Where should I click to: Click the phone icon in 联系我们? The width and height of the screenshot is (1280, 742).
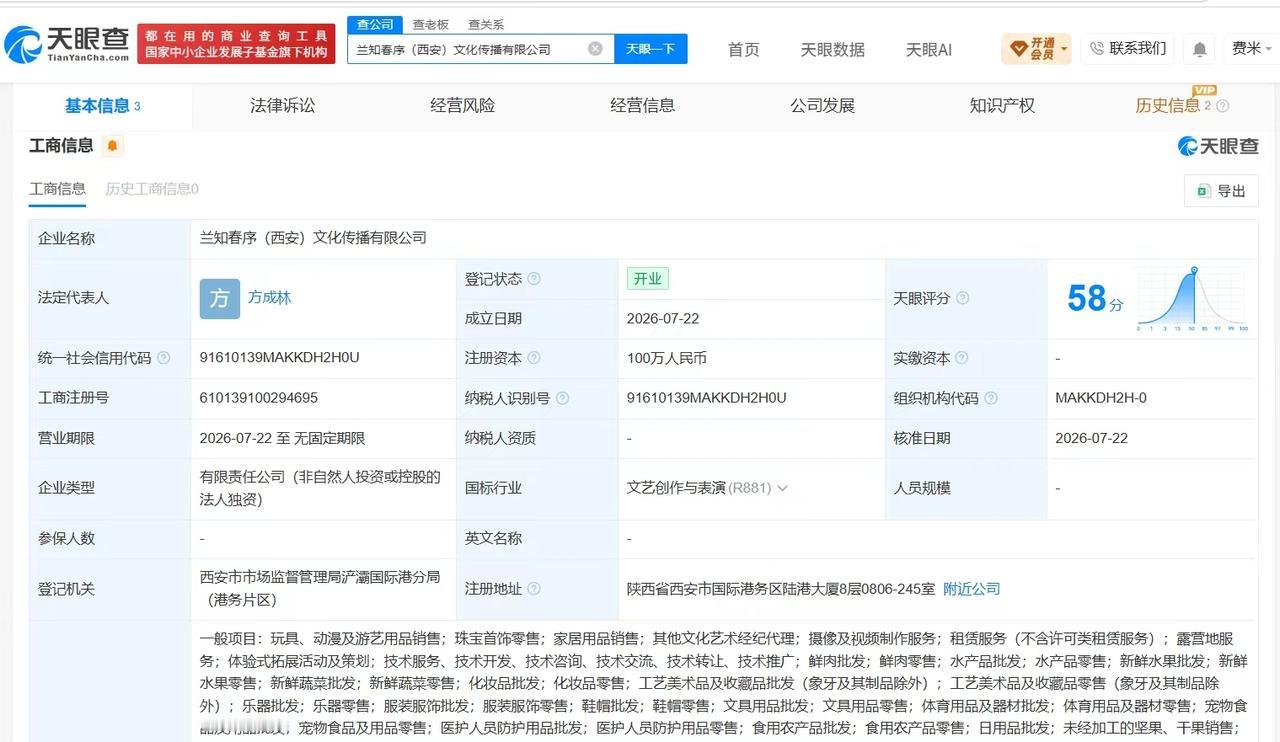pyautogui.click(x=1097, y=48)
